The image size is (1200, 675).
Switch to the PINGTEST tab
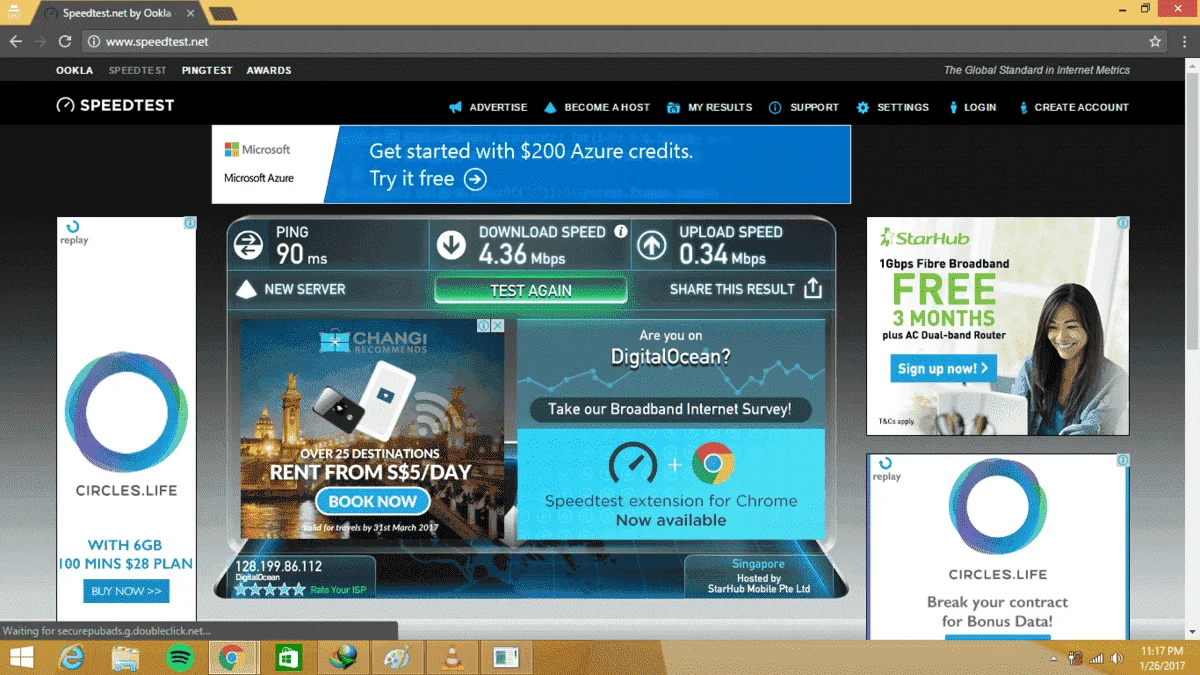[x=207, y=71]
